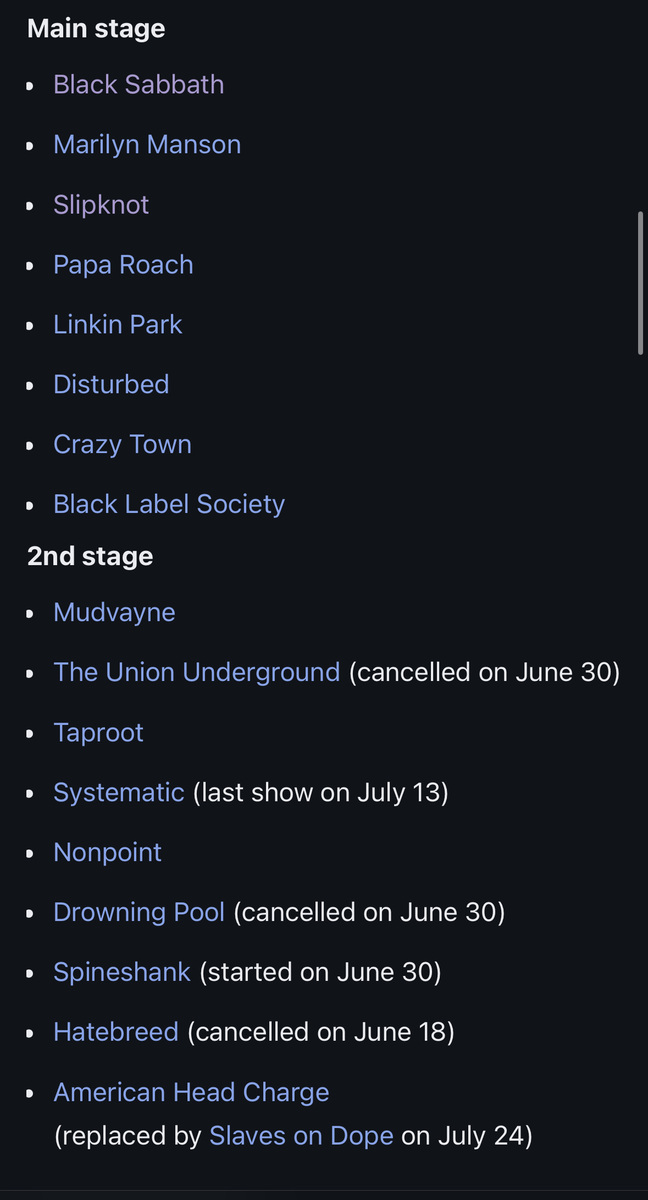
Task: Go to the Drowning Pool page
Action: tap(139, 913)
